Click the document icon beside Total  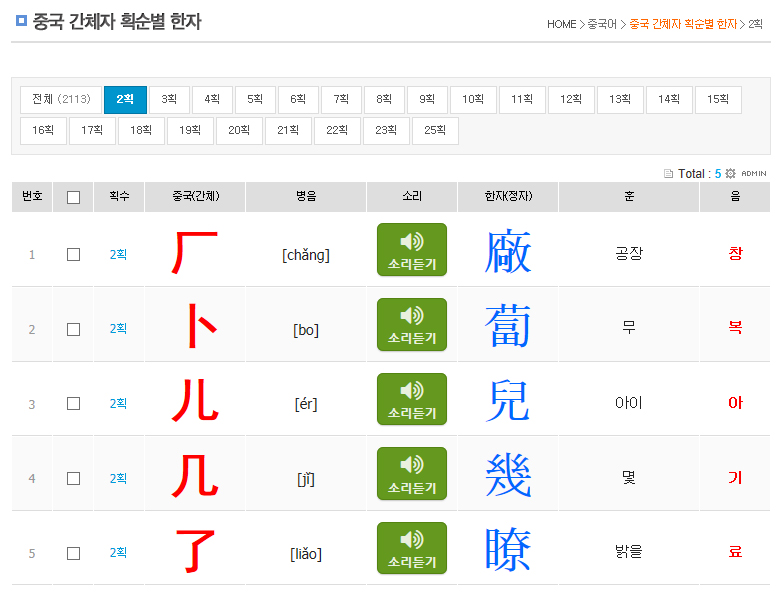[669, 173]
